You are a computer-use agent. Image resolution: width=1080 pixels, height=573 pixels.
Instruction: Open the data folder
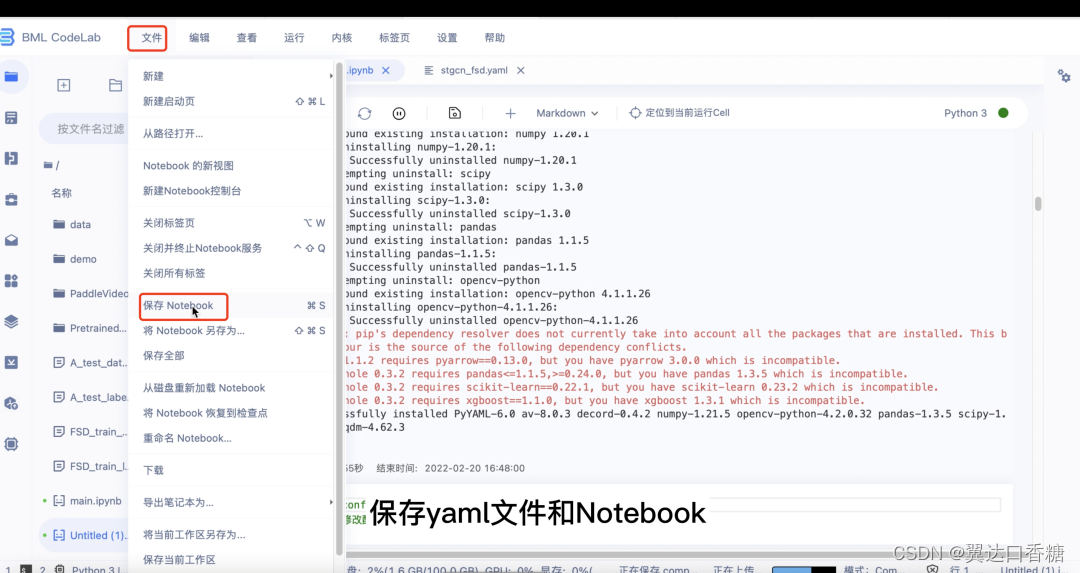click(x=83, y=225)
